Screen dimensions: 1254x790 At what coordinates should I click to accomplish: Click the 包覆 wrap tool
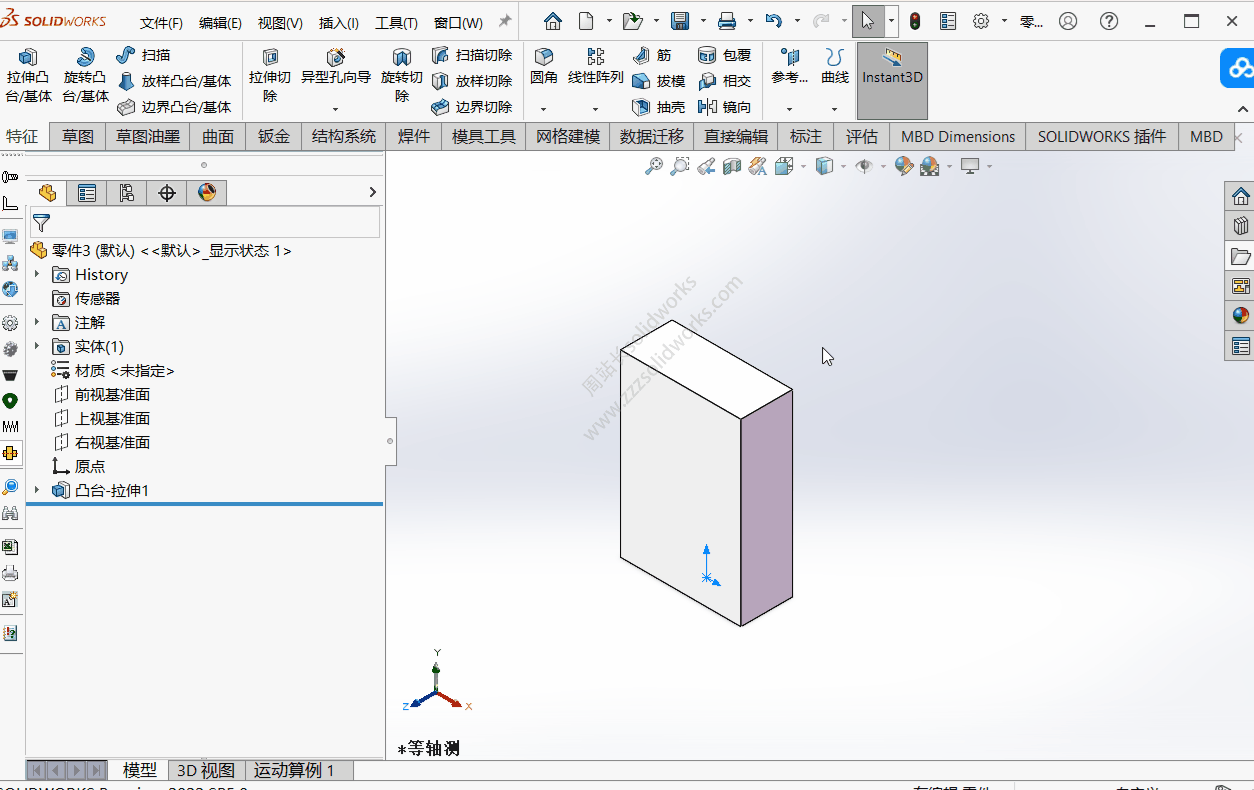point(724,55)
